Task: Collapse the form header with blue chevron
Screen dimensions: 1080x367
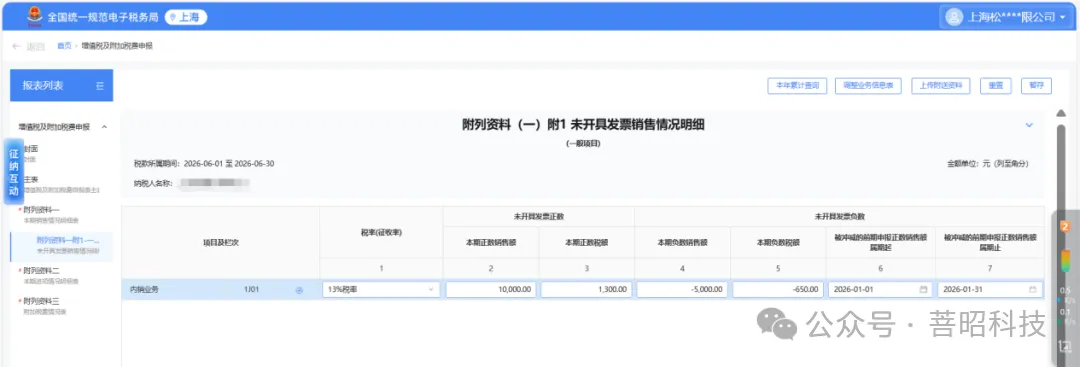Action: (1029, 125)
